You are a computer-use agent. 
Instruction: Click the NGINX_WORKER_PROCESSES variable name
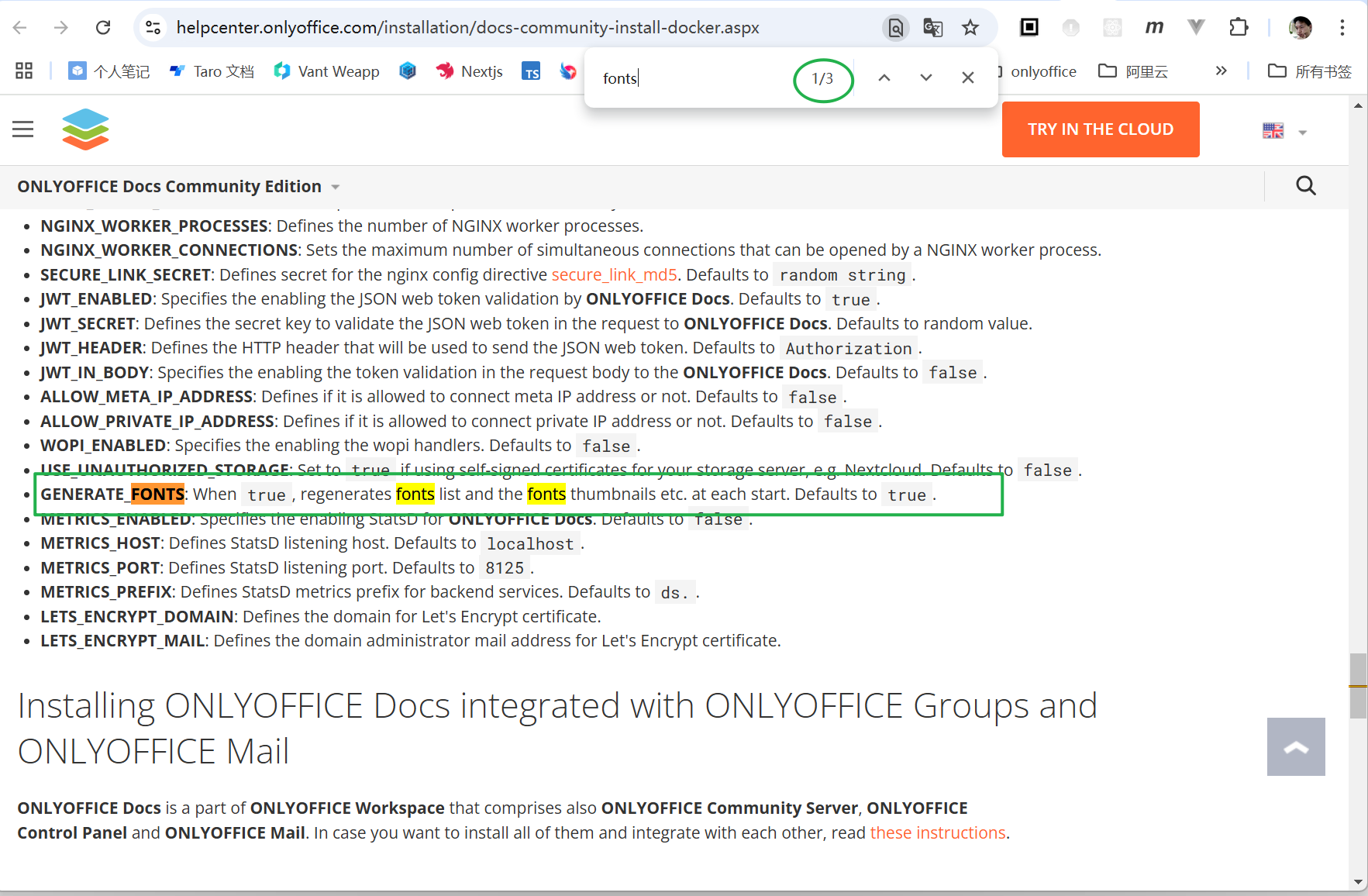point(154,226)
